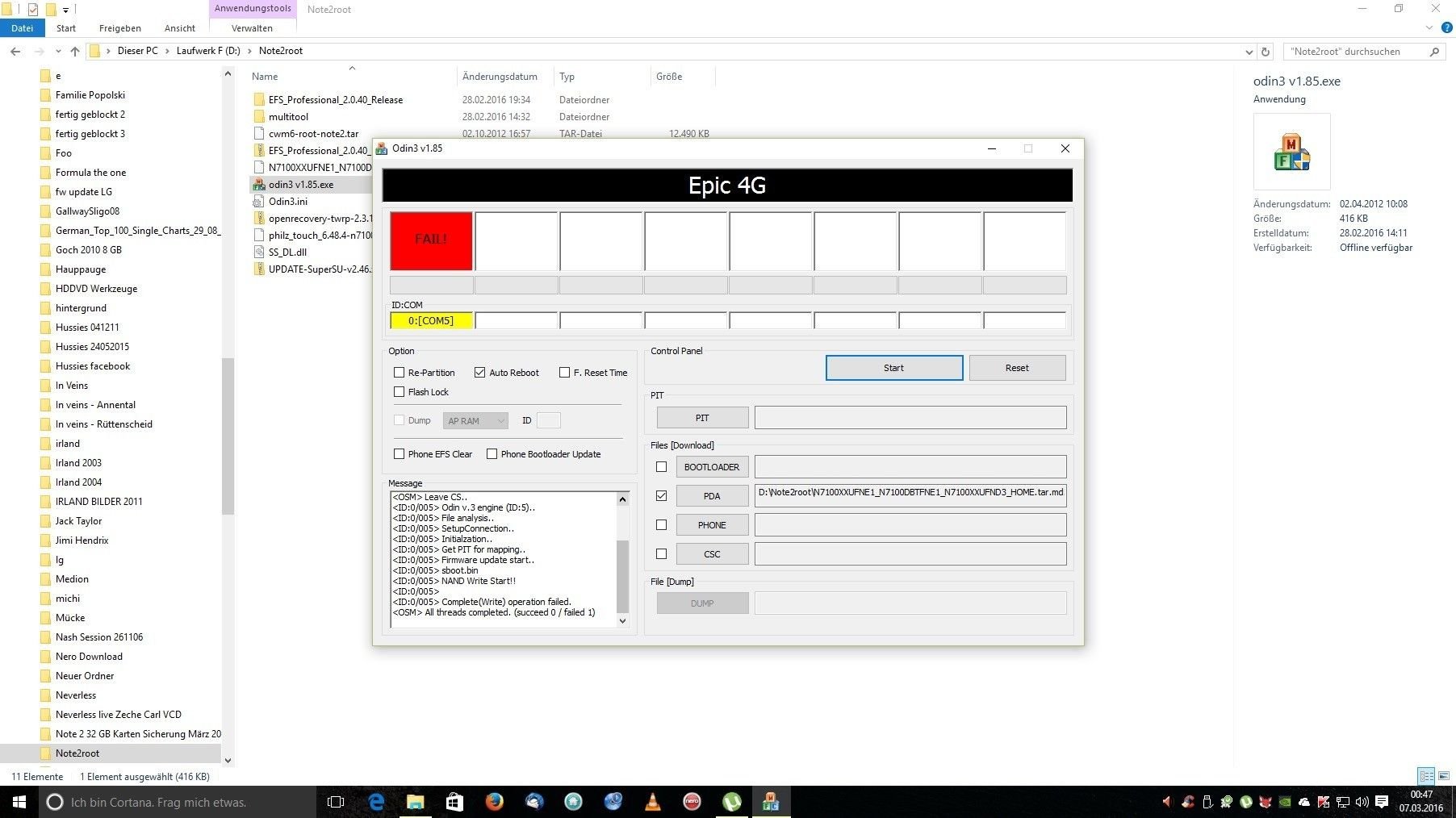Uncheck the Auto Reboot option
The image size is (1456, 818).
(479, 373)
